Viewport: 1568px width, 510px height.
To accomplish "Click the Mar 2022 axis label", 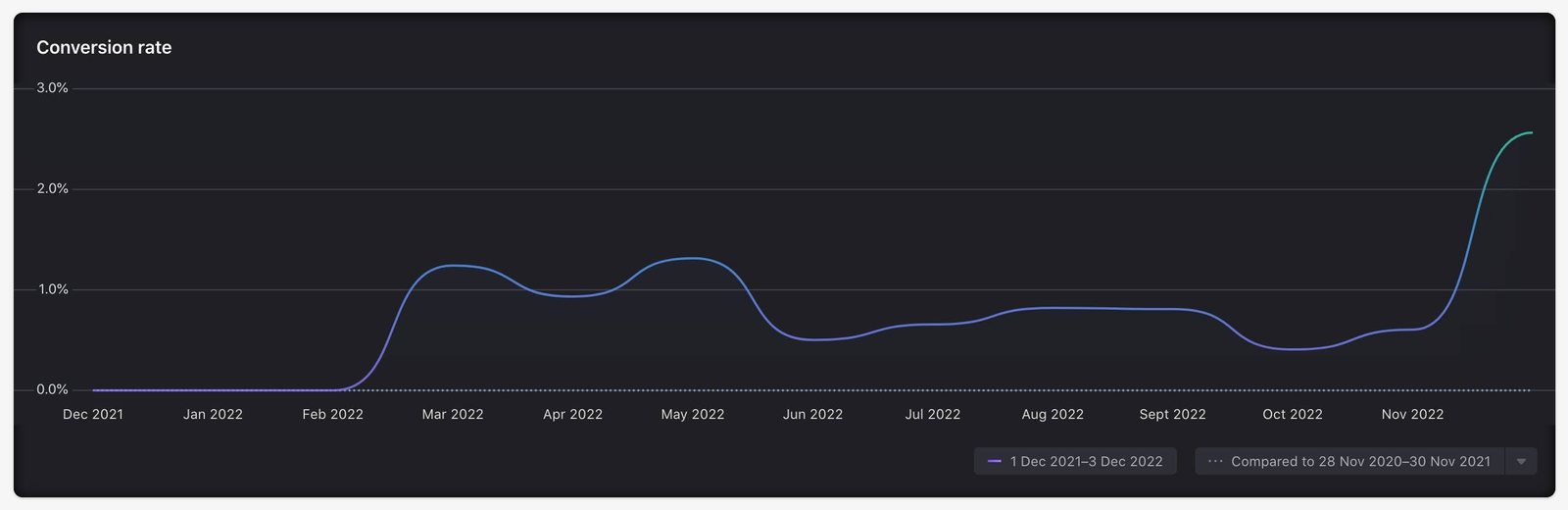I will pyautogui.click(x=453, y=414).
